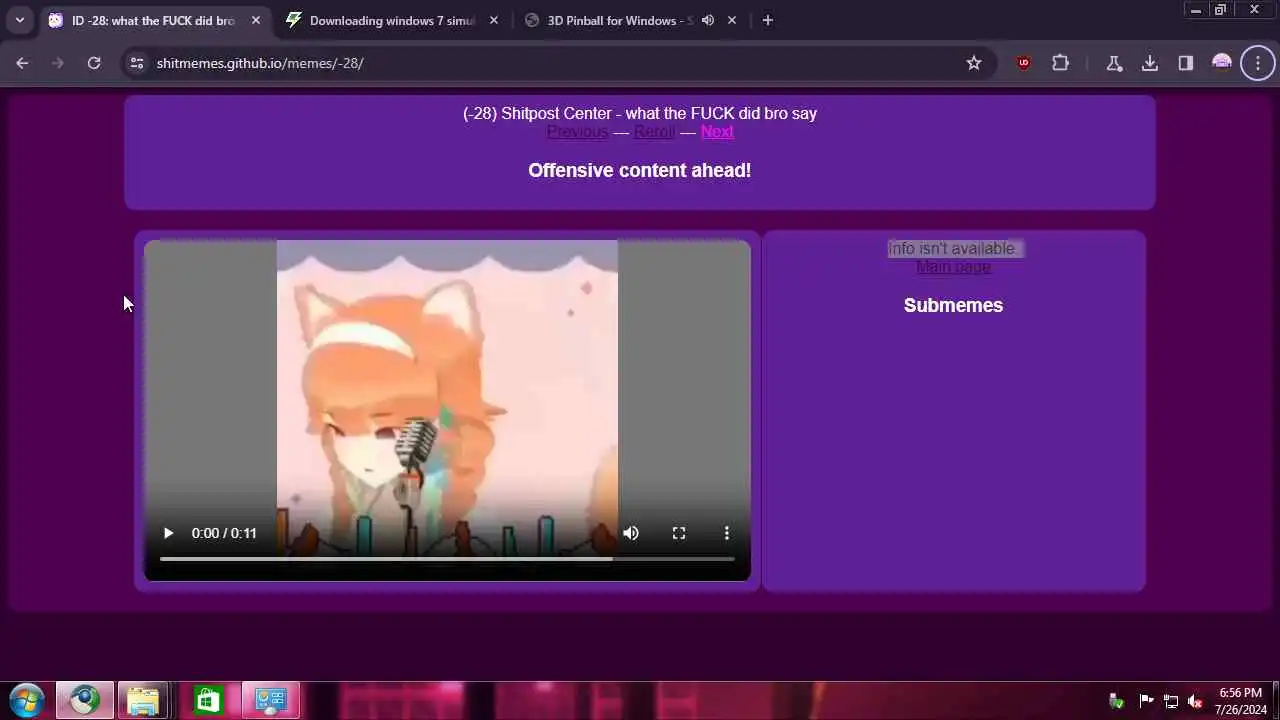Reload the current page
Viewport: 1280px width, 720px height.
pyautogui.click(x=94, y=63)
